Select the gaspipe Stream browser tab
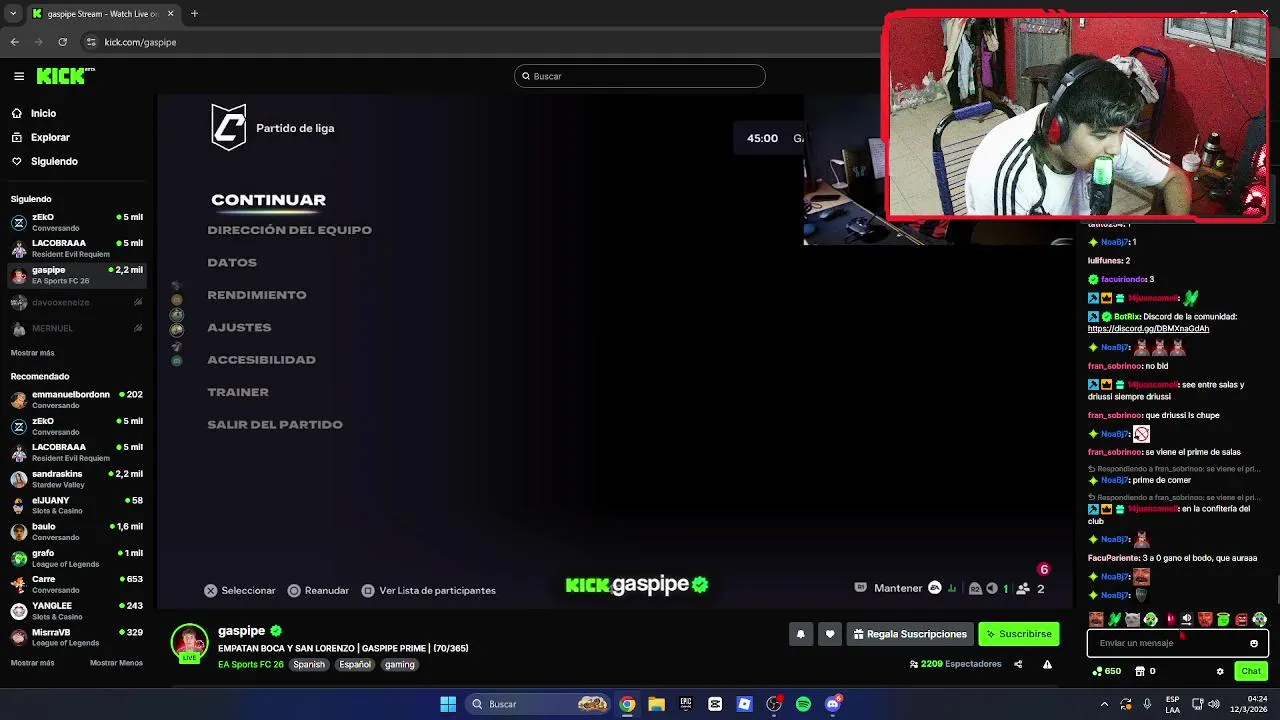The width and height of the screenshot is (1280, 720). [103, 14]
